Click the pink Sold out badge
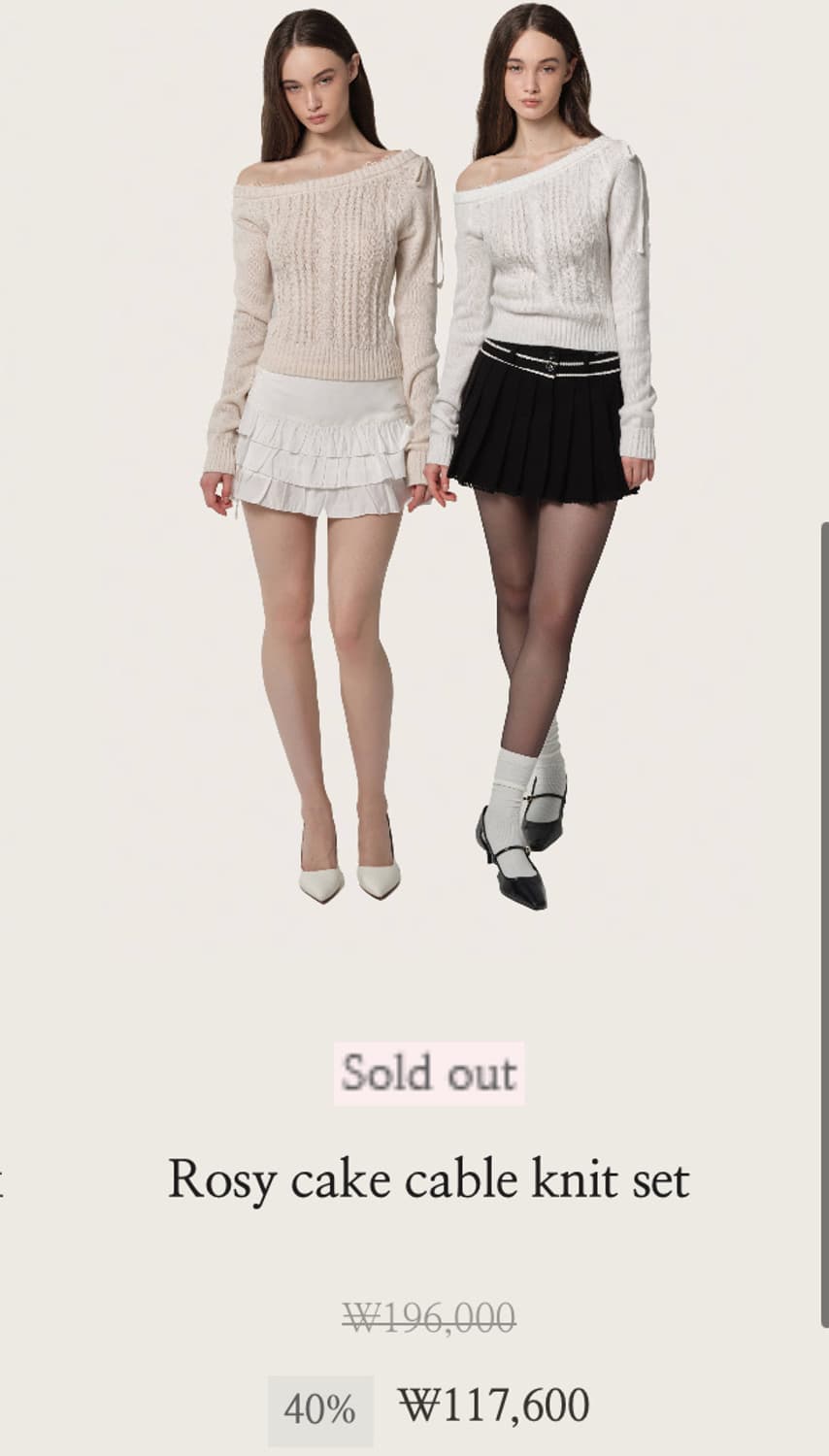The image size is (829, 1456). [429, 1074]
